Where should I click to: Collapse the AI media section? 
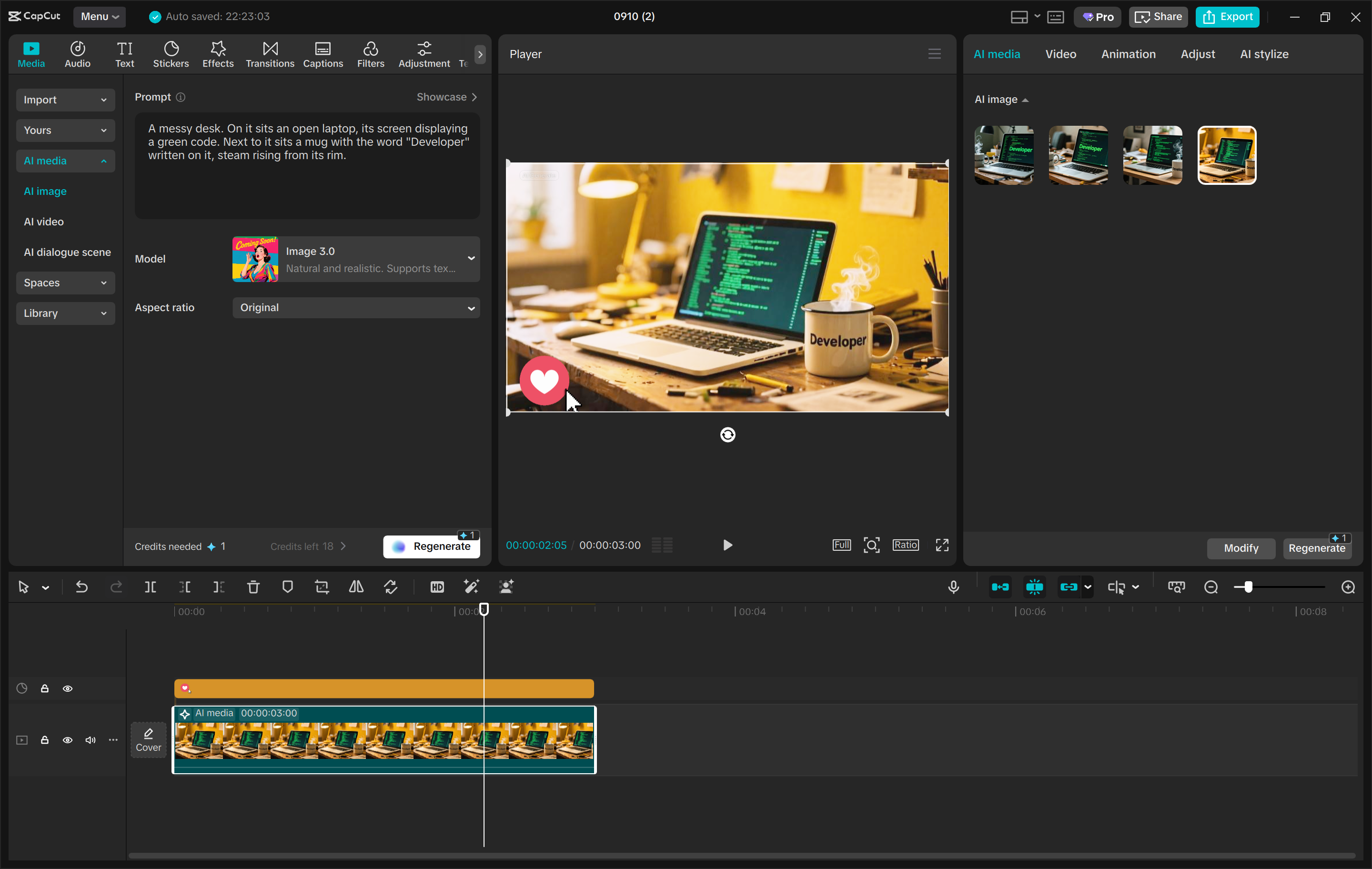(66, 161)
